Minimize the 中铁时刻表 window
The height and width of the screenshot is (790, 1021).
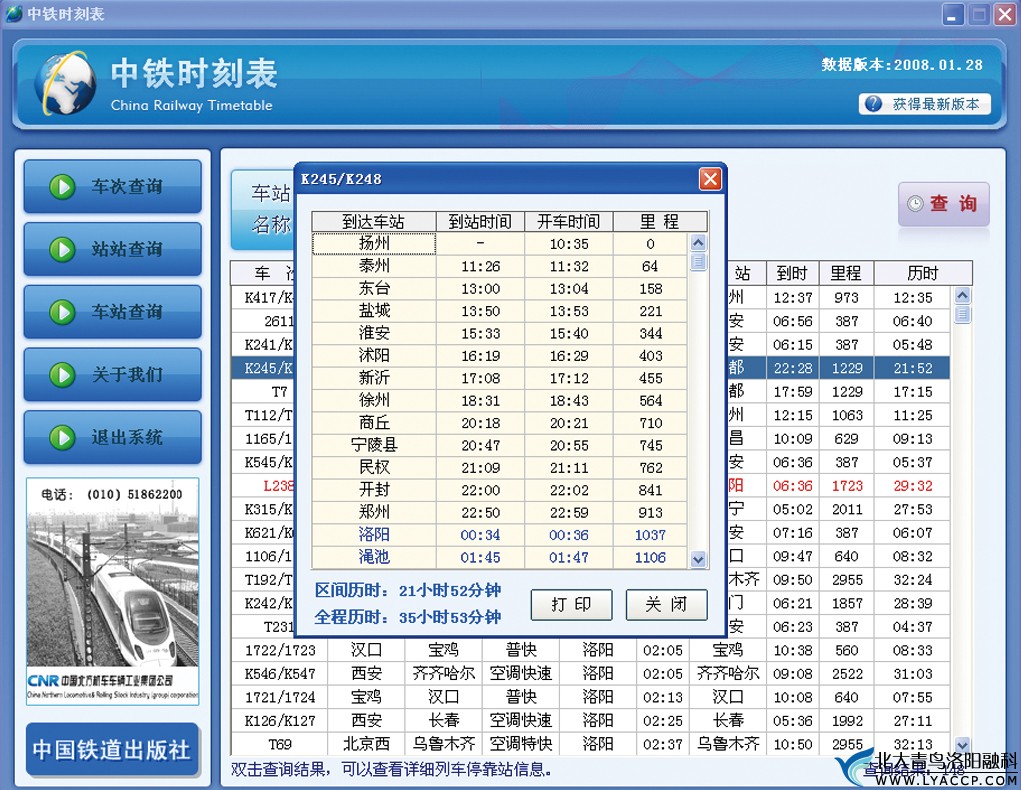(x=953, y=14)
